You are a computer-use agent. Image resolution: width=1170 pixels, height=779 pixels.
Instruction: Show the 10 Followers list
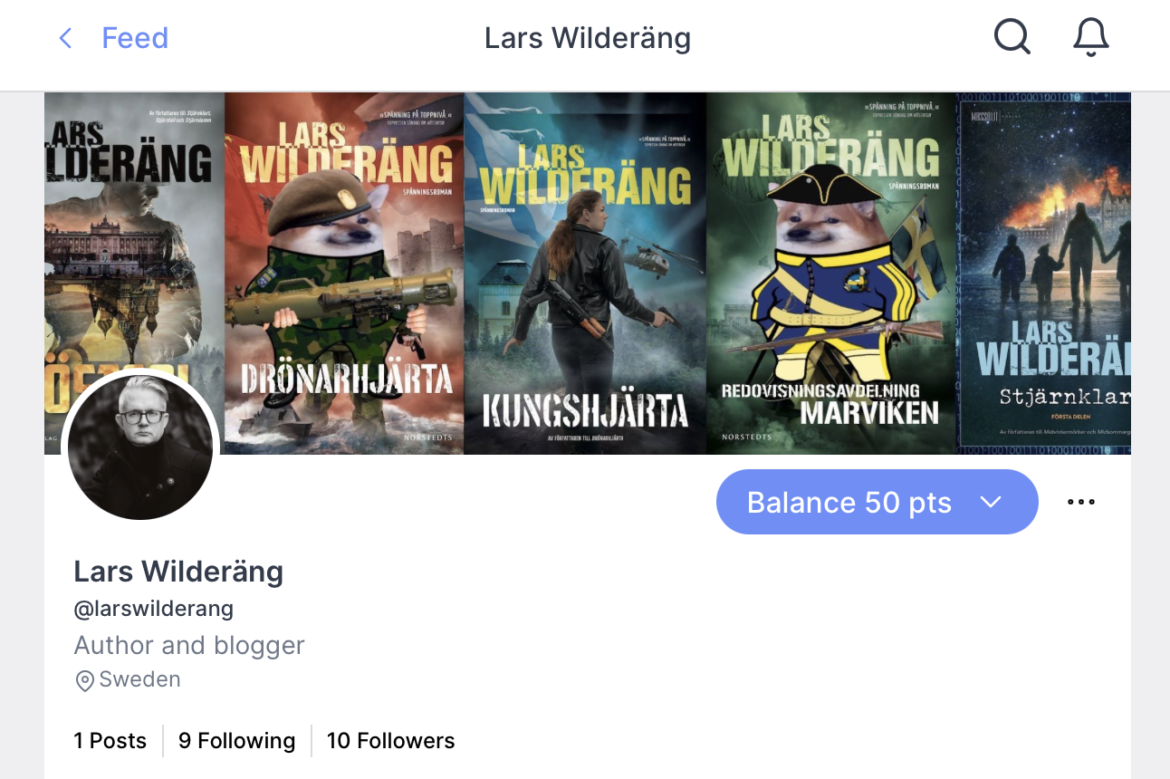[x=390, y=740]
